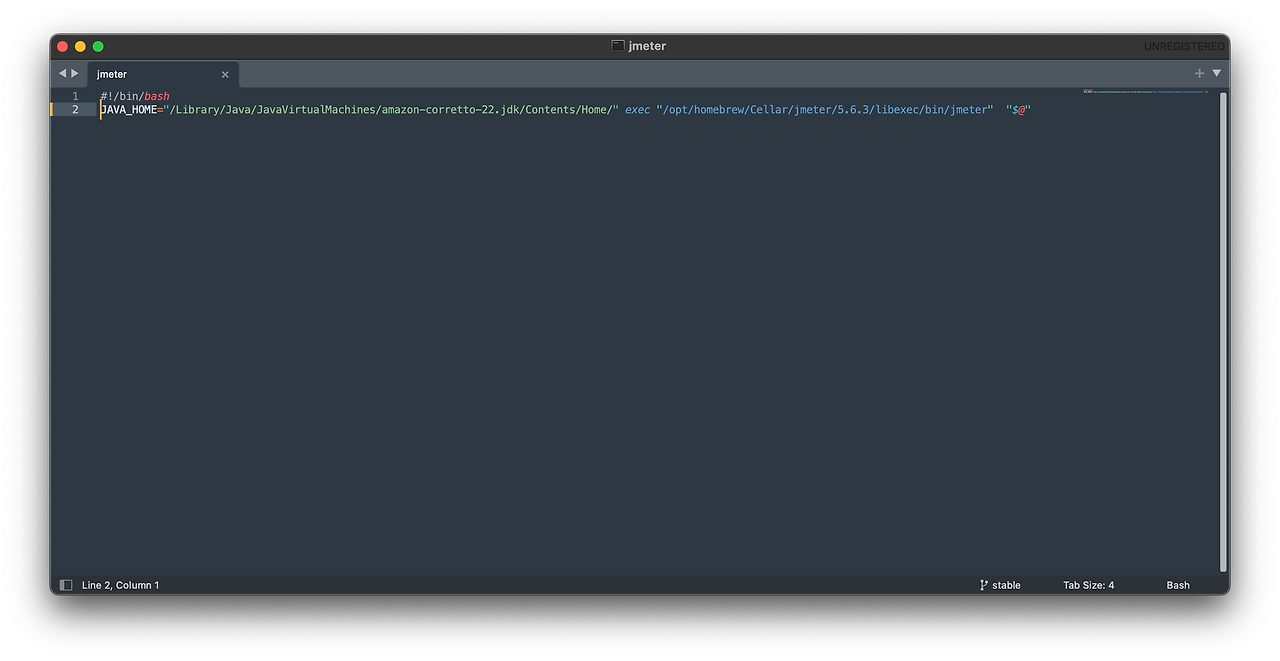Close the jmeter tab
Viewport: 1280px width, 661px height.
(x=225, y=75)
